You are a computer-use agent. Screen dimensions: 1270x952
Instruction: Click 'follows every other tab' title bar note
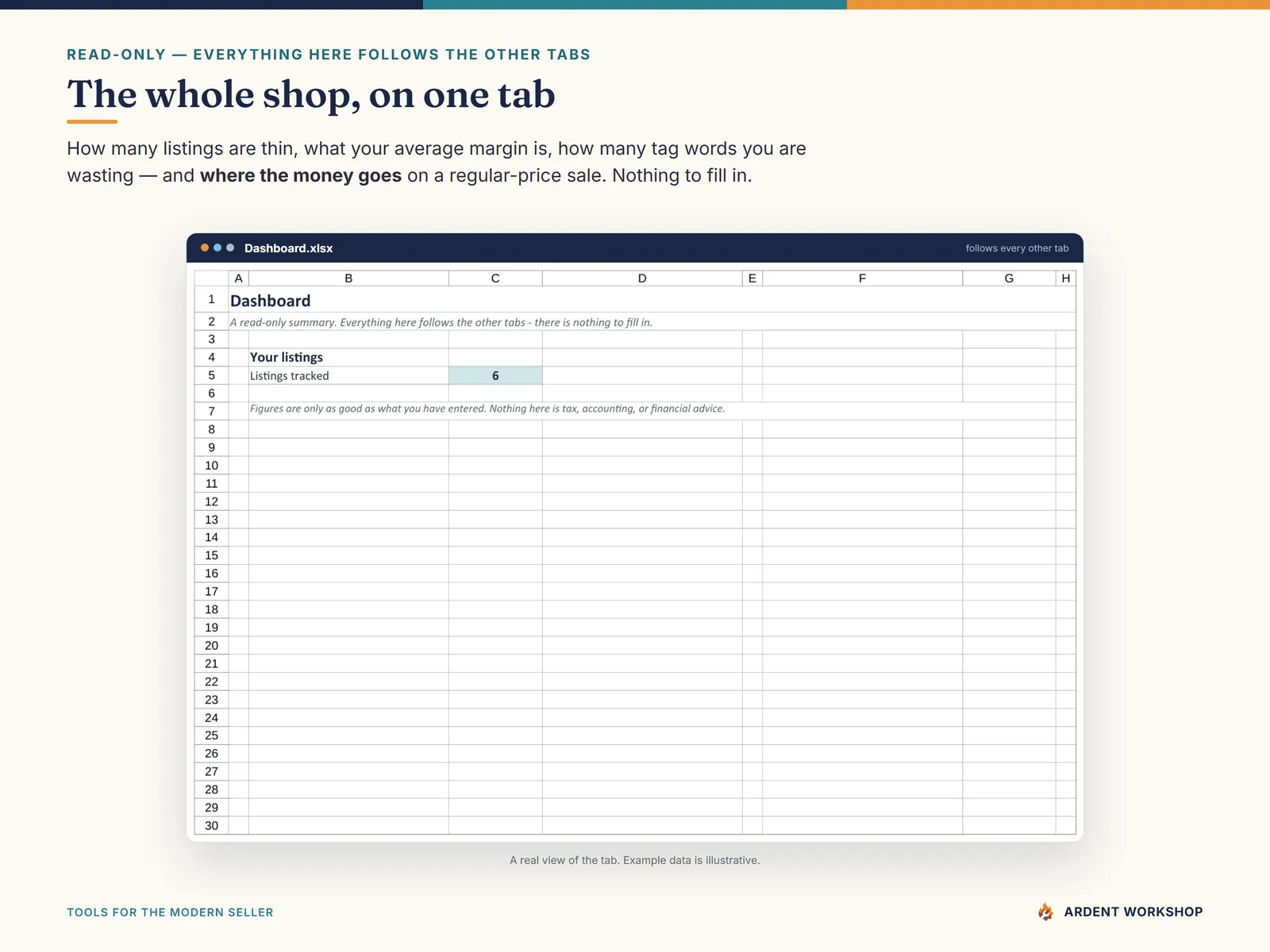1017,248
